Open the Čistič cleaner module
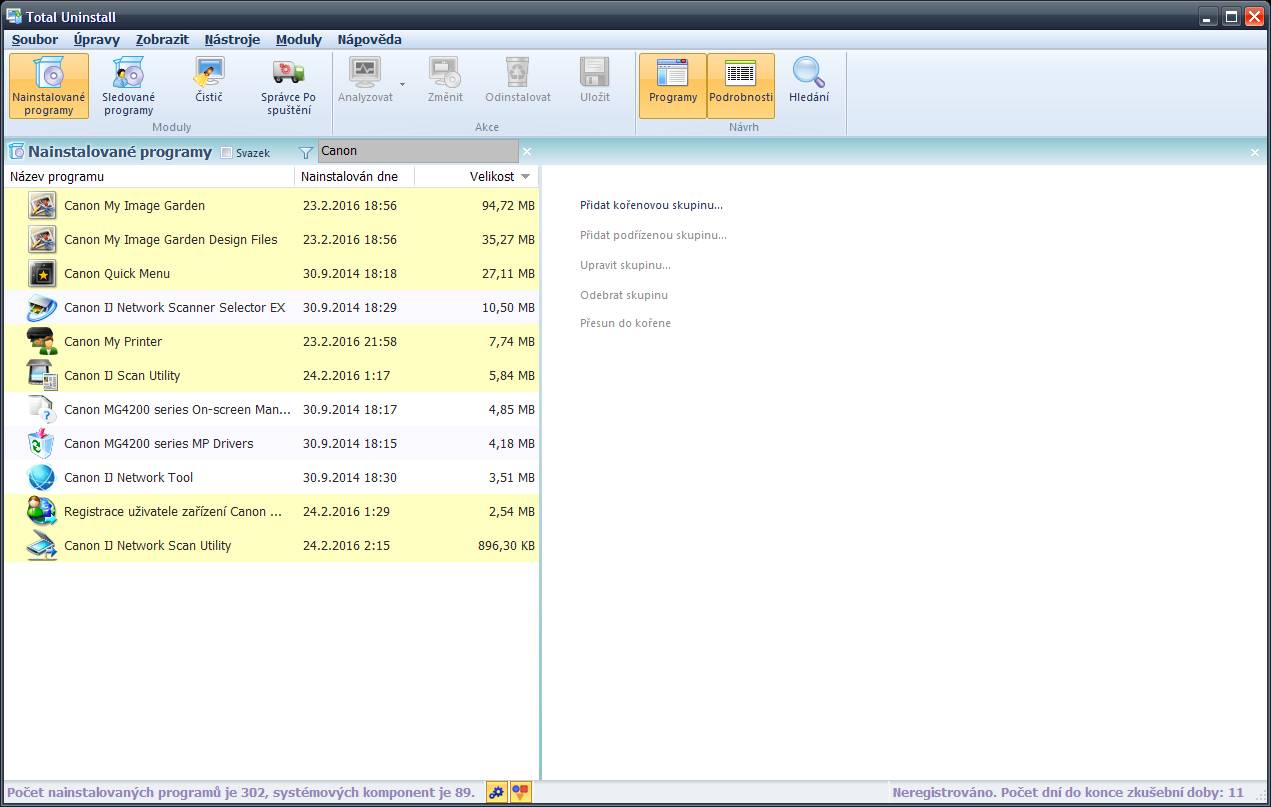 [209, 80]
